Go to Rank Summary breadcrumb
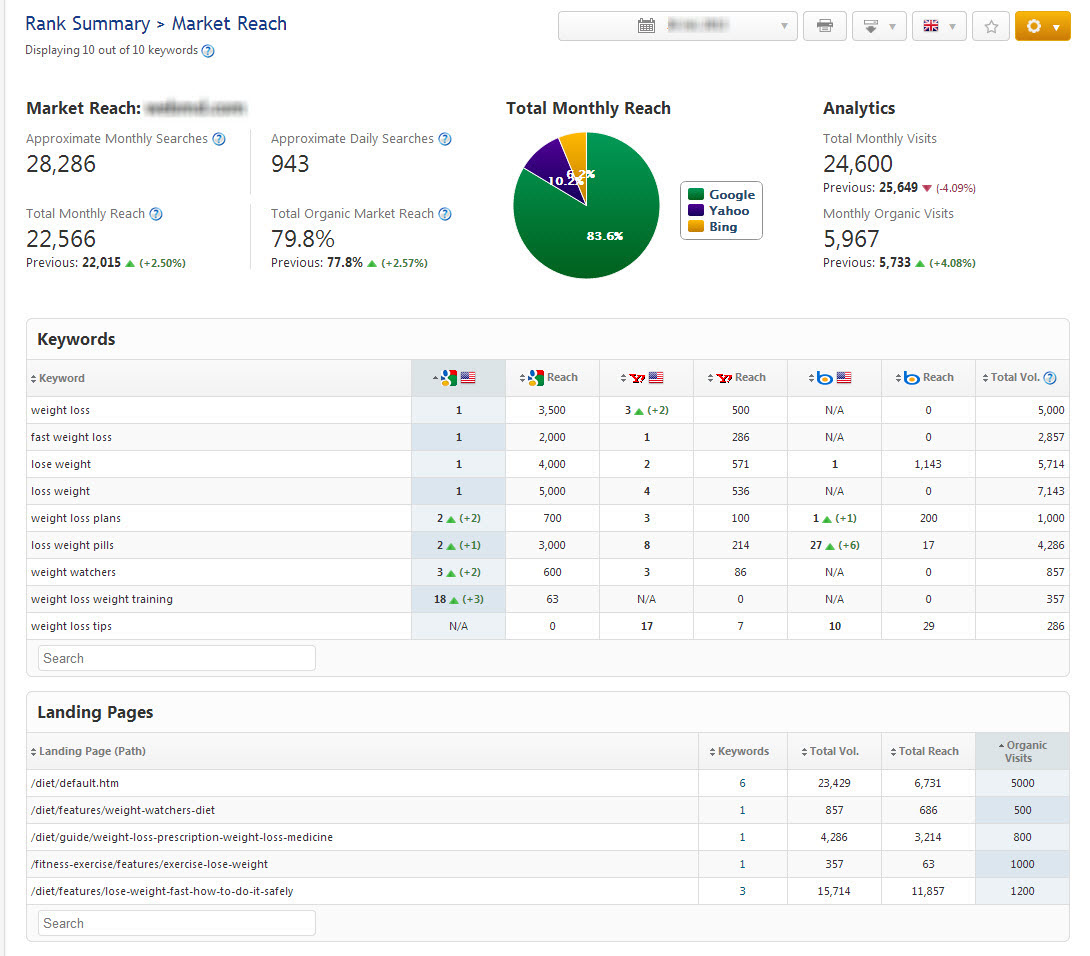1090x956 pixels. (87, 24)
